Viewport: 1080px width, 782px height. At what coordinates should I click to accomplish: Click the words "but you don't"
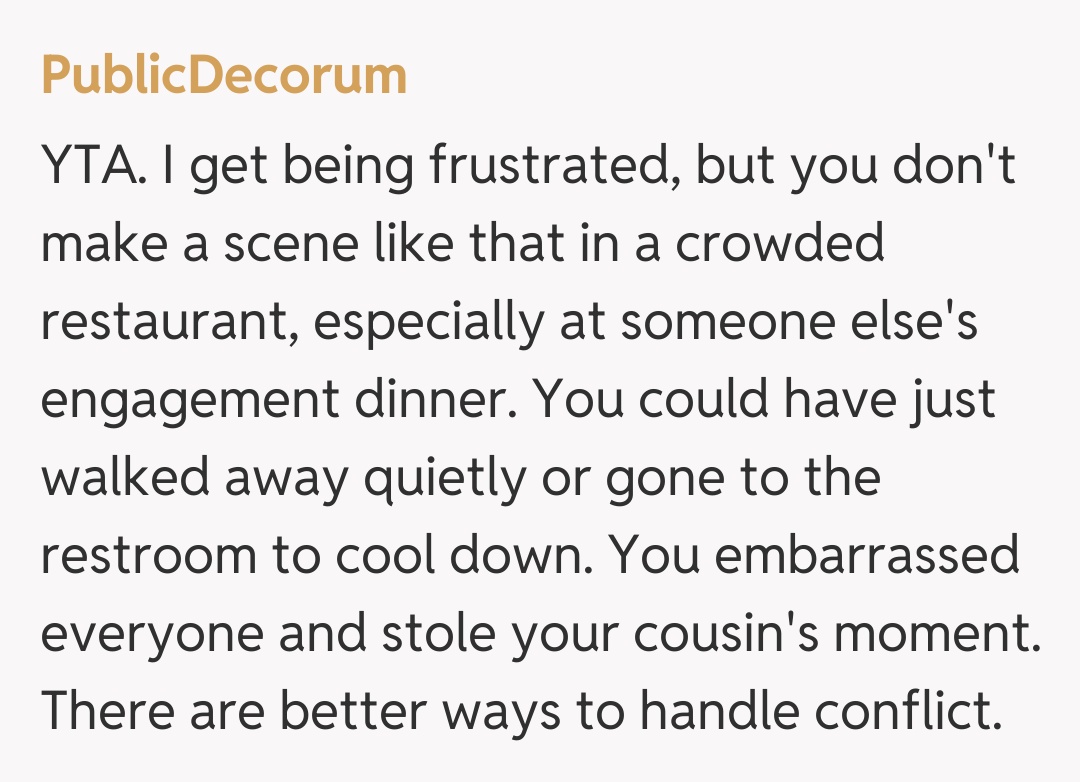(x=855, y=166)
